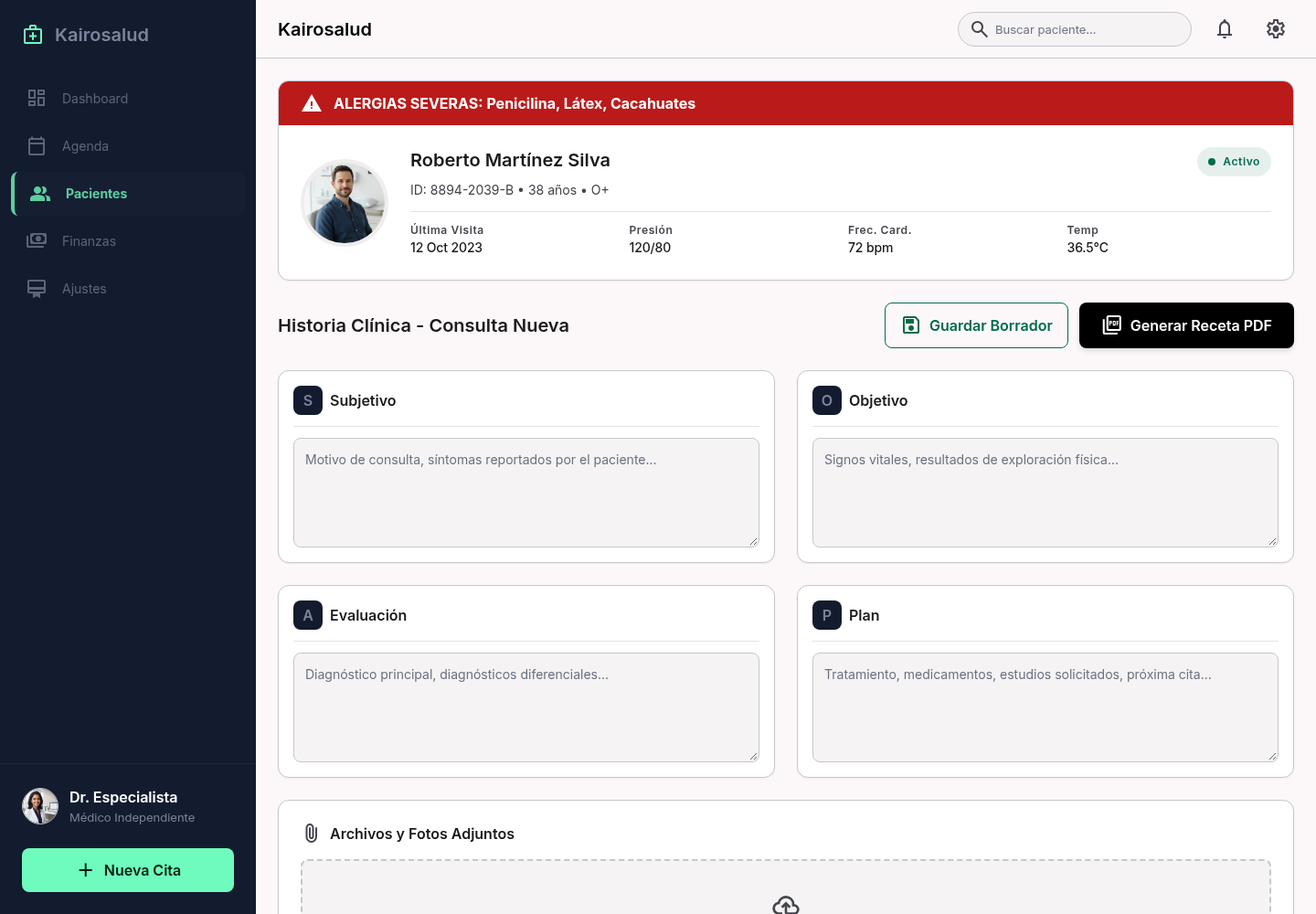Click the A badge of Evaluación
The image size is (1316, 914).
308,615
